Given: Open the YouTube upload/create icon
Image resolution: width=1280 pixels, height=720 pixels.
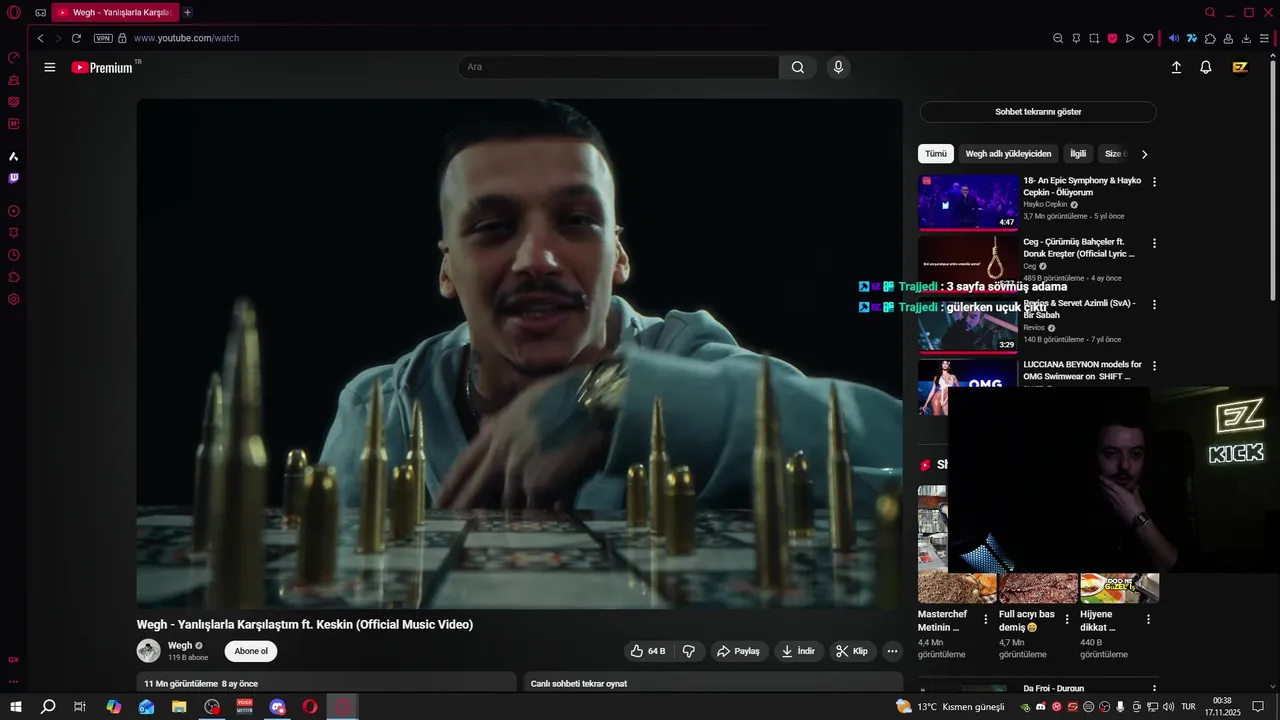Looking at the screenshot, I should coord(1176,67).
